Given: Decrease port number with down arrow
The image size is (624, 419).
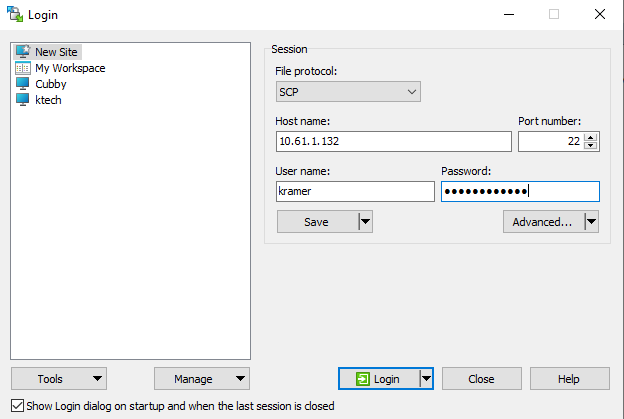Looking at the screenshot, I should pyautogui.click(x=592, y=146).
